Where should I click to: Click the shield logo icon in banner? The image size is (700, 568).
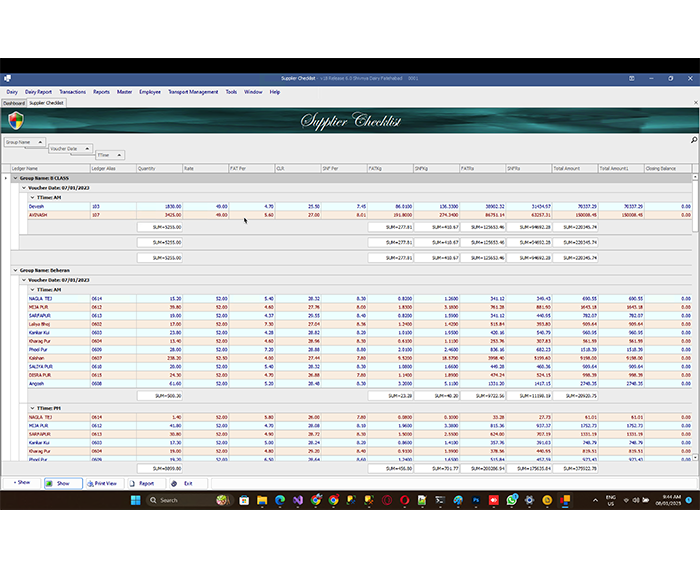(x=14, y=121)
